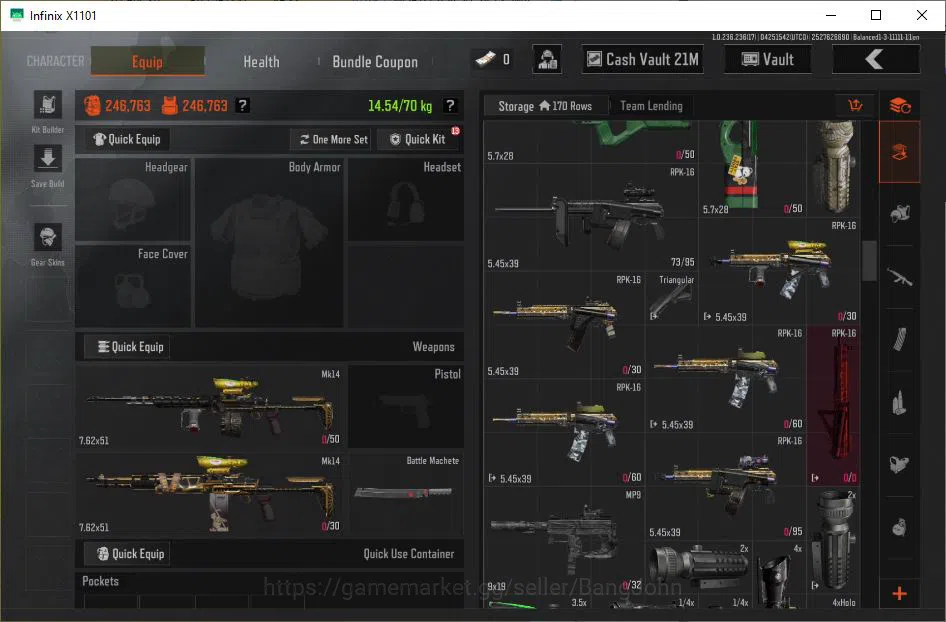Select the grenade category icon
The height and width of the screenshot is (622, 946).
click(x=900, y=527)
